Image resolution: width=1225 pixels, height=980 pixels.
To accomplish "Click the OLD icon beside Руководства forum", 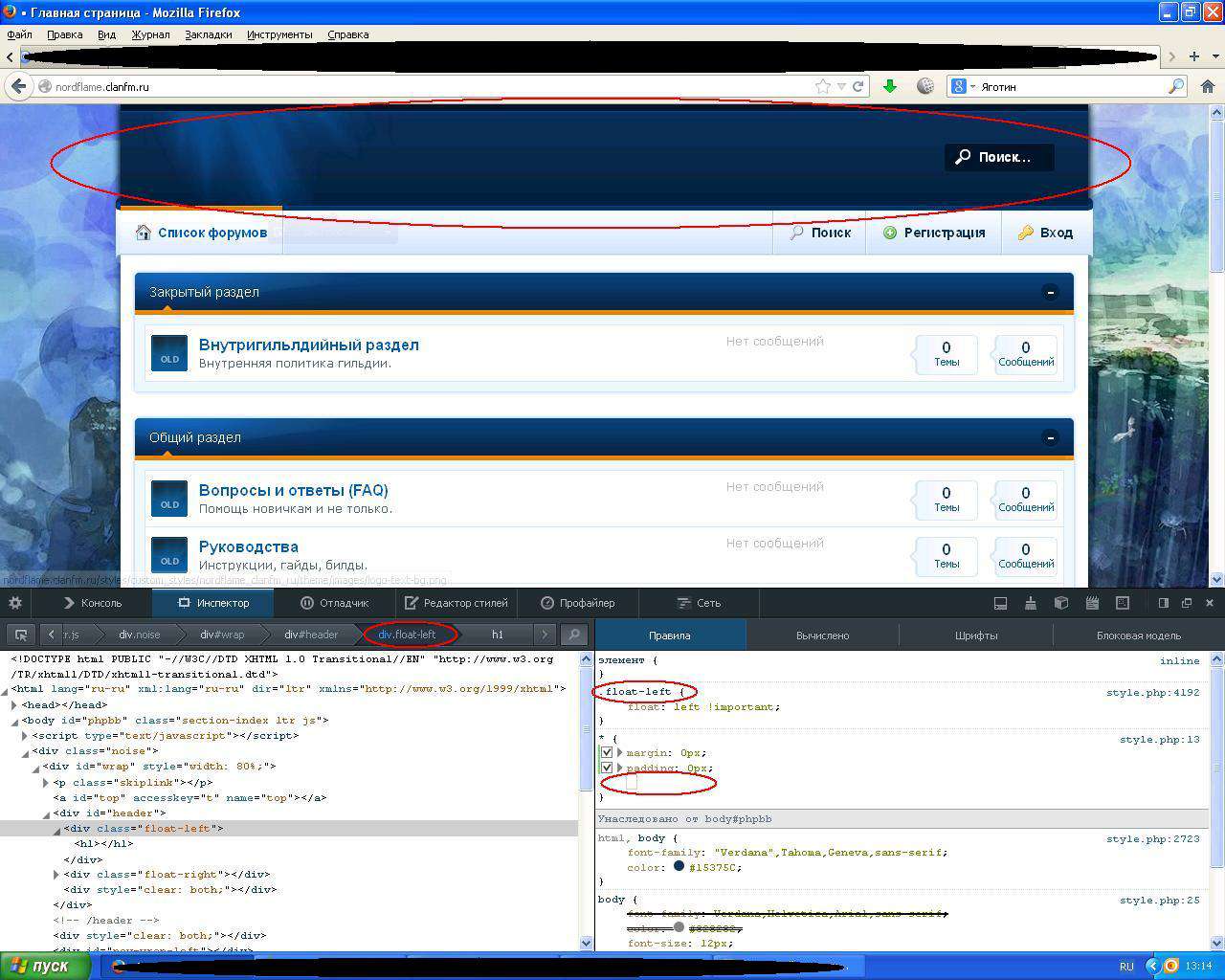I will (x=169, y=556).
